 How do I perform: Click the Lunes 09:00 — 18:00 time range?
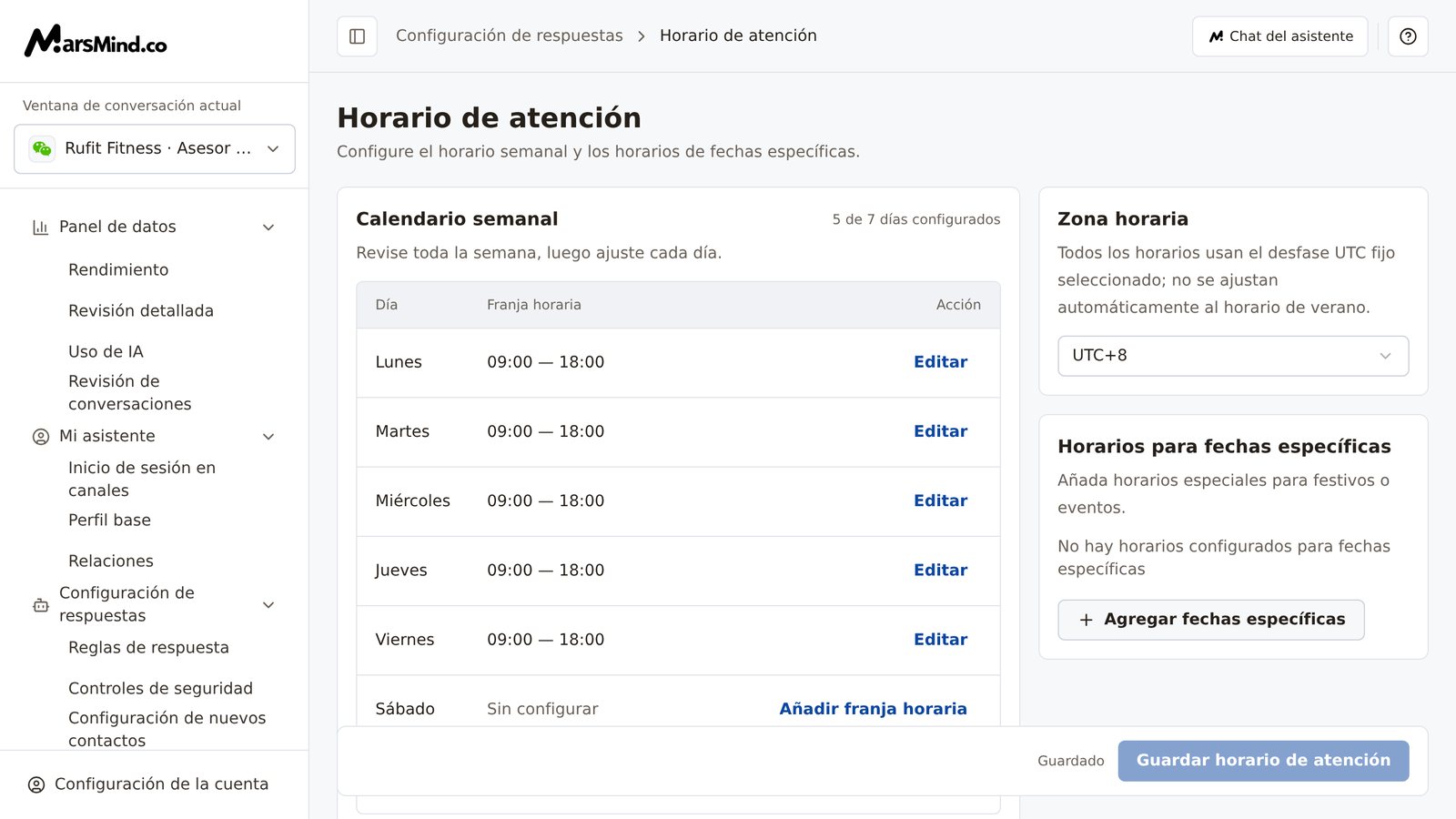[x=545, y=362]
